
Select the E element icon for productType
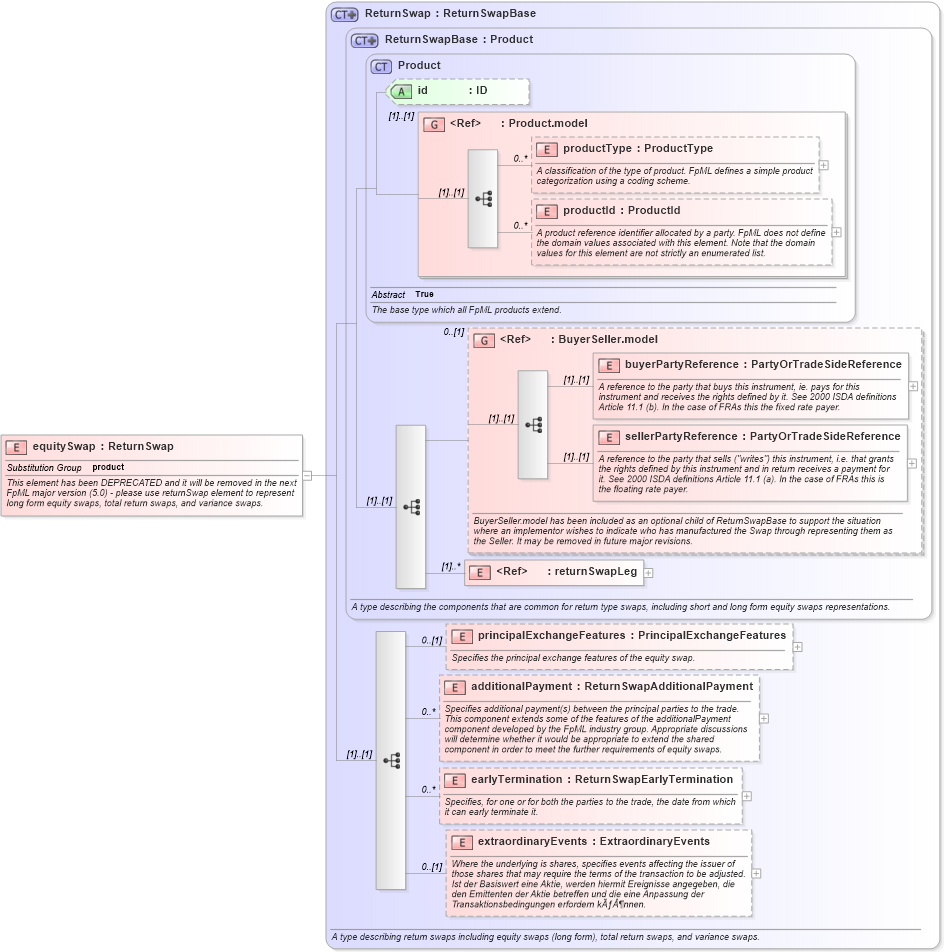coord(547,148)
